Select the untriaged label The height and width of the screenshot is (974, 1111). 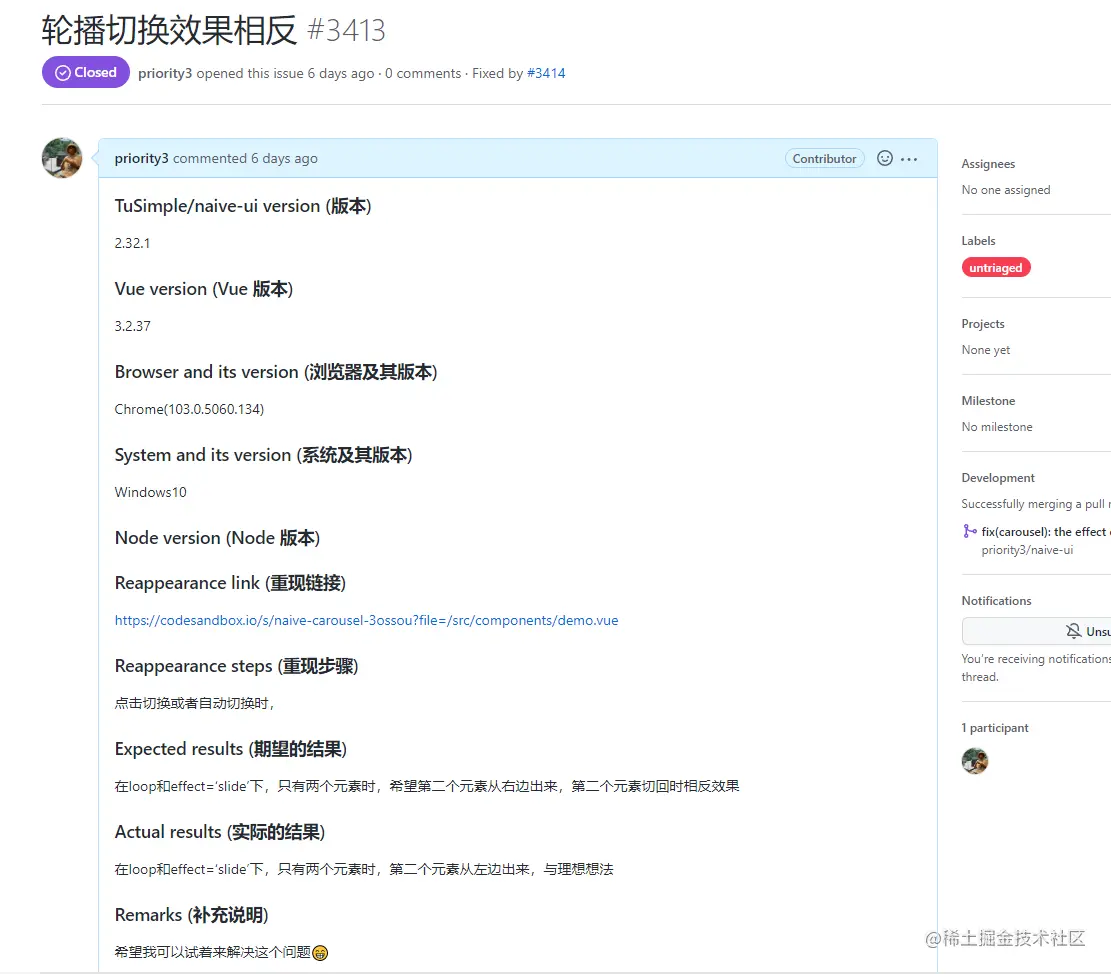(x=996, y=267)
